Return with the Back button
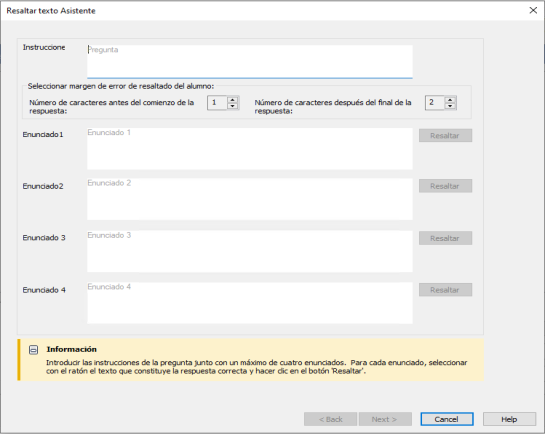Viewport: 545px width, 434px height. 330,419
